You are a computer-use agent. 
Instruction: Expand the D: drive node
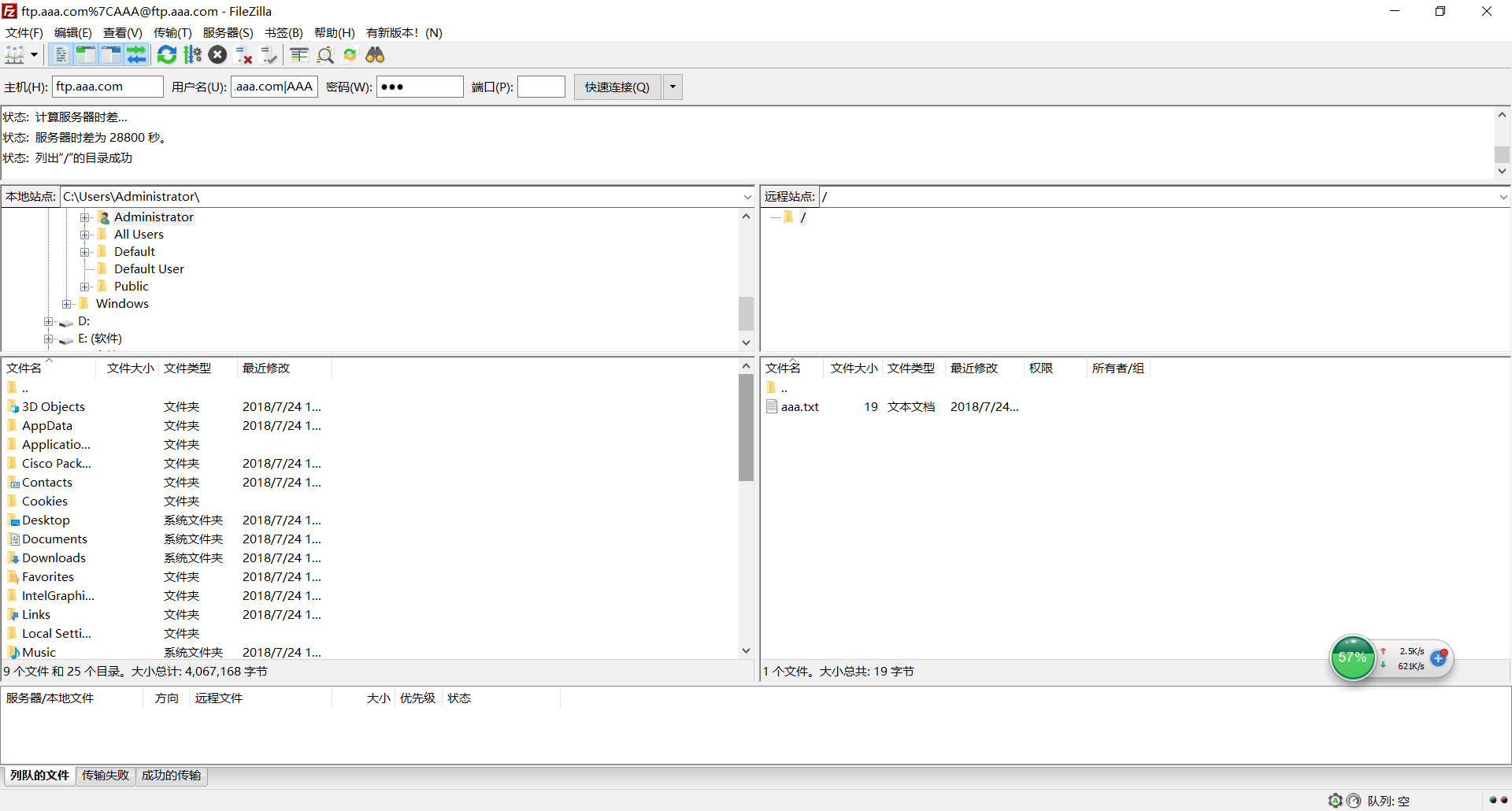[49, 321]
